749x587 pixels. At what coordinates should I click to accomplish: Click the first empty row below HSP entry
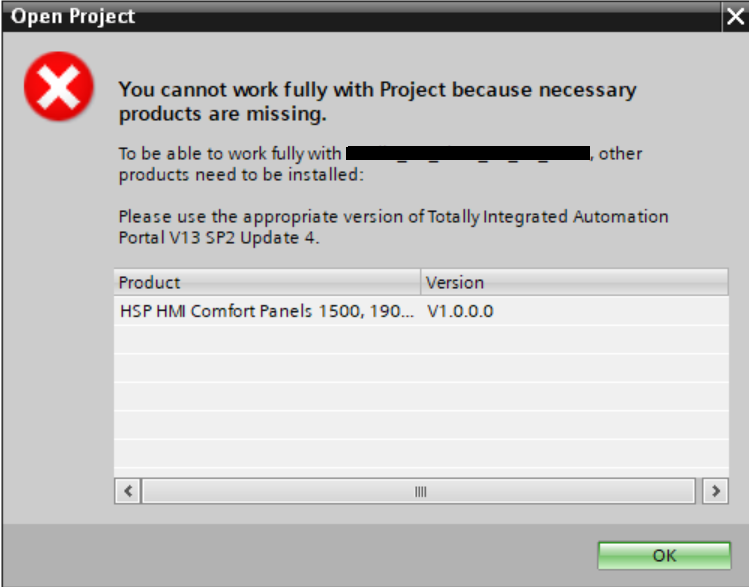coord(420,339)
